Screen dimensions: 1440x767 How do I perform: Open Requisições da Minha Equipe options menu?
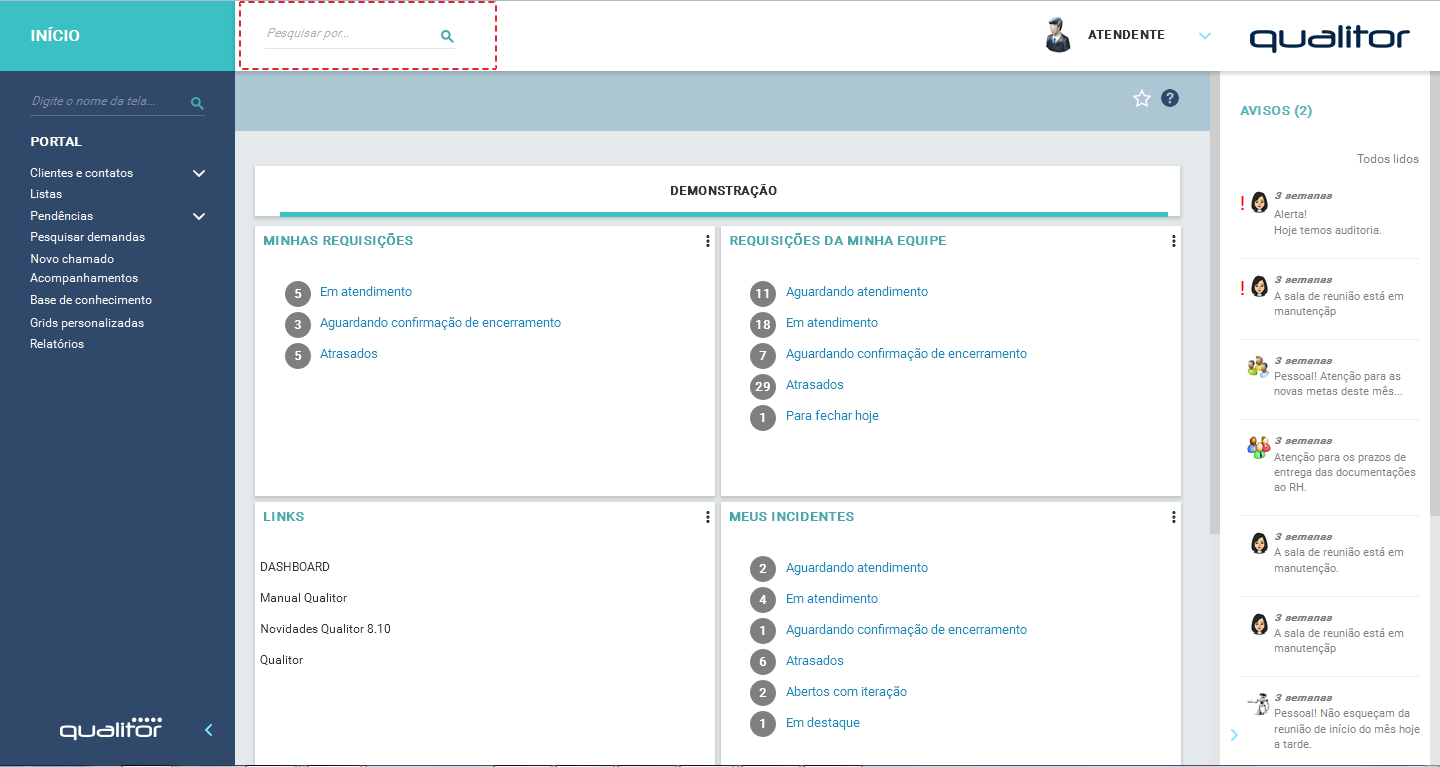1173,241
